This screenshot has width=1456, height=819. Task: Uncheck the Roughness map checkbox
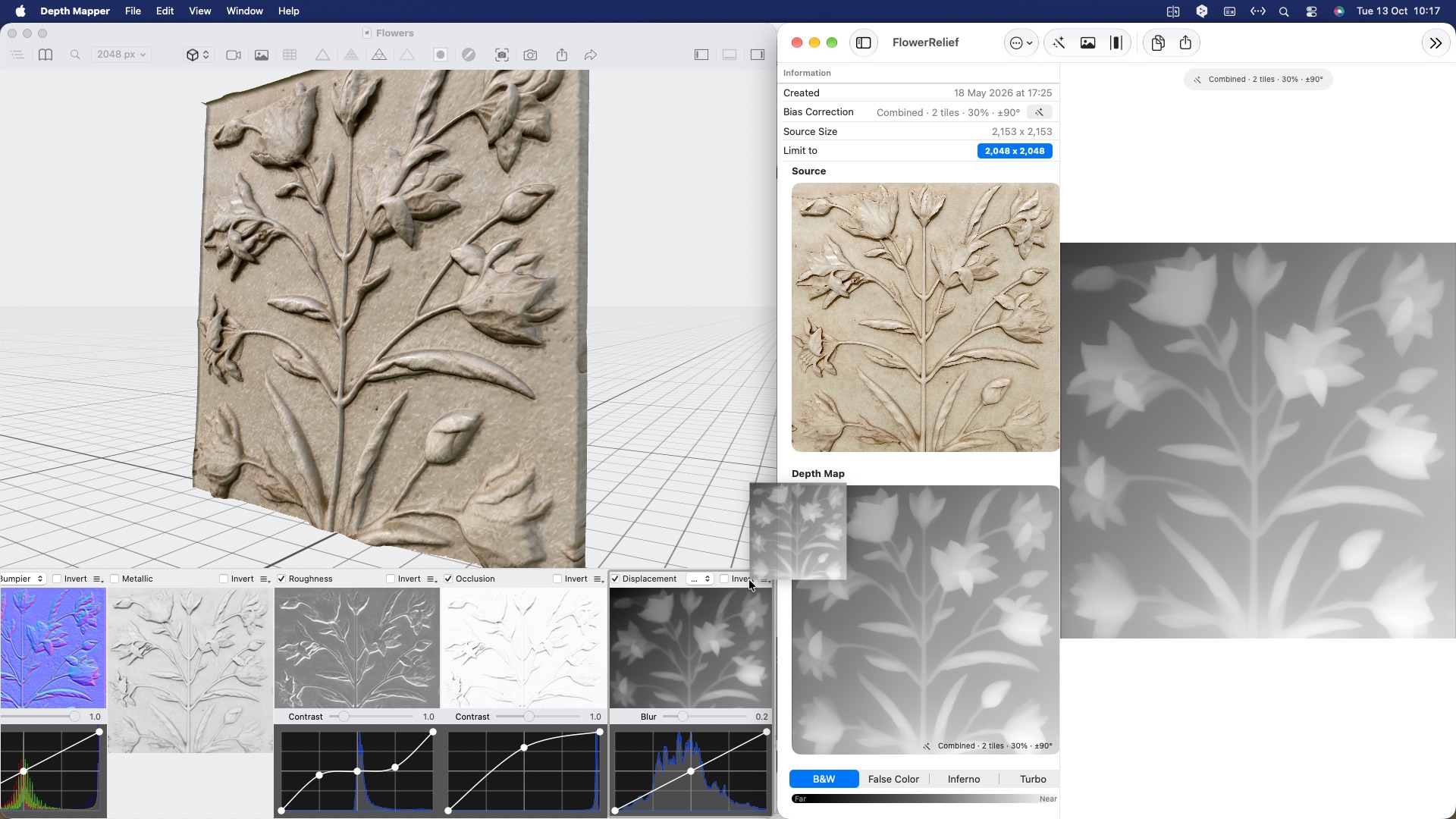coord(281,579)
